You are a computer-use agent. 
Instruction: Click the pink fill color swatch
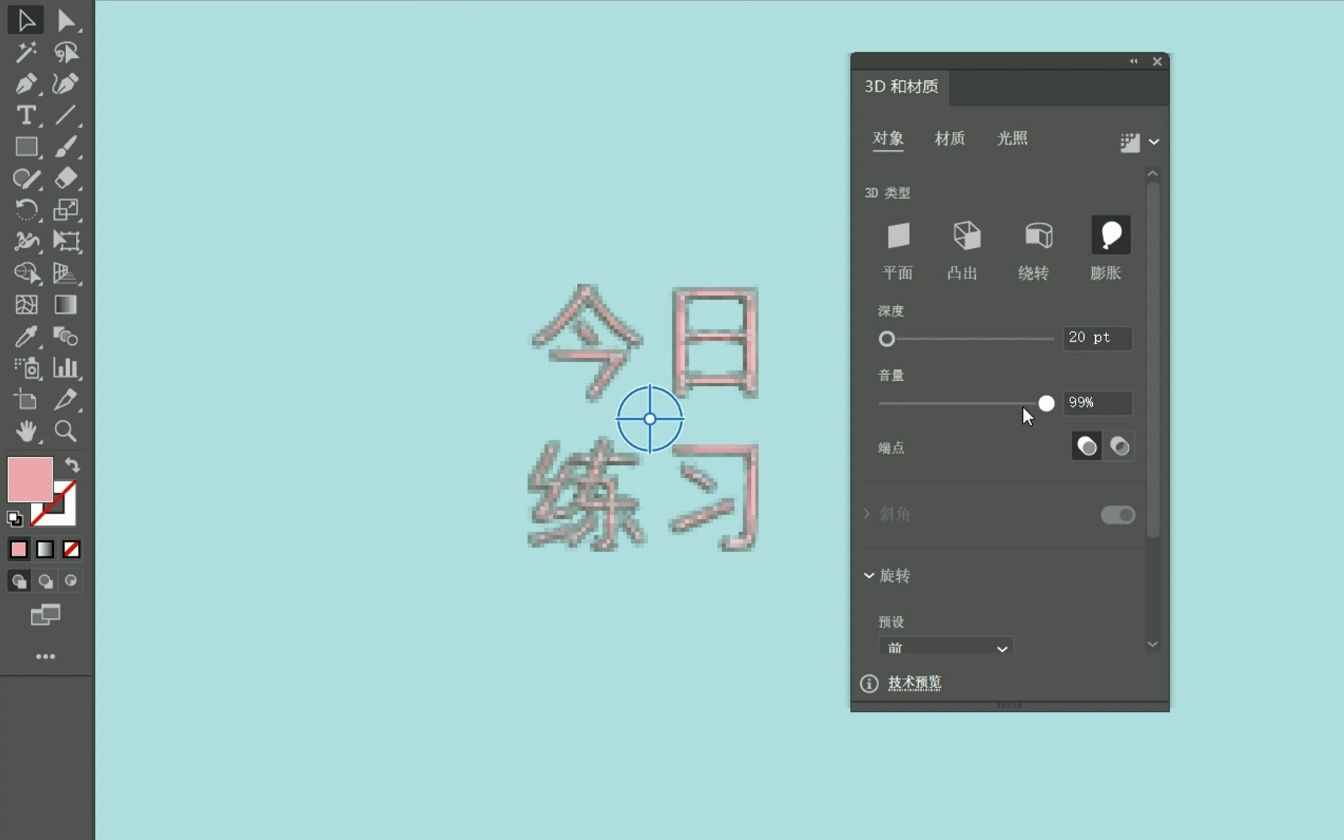pos(29,480)
